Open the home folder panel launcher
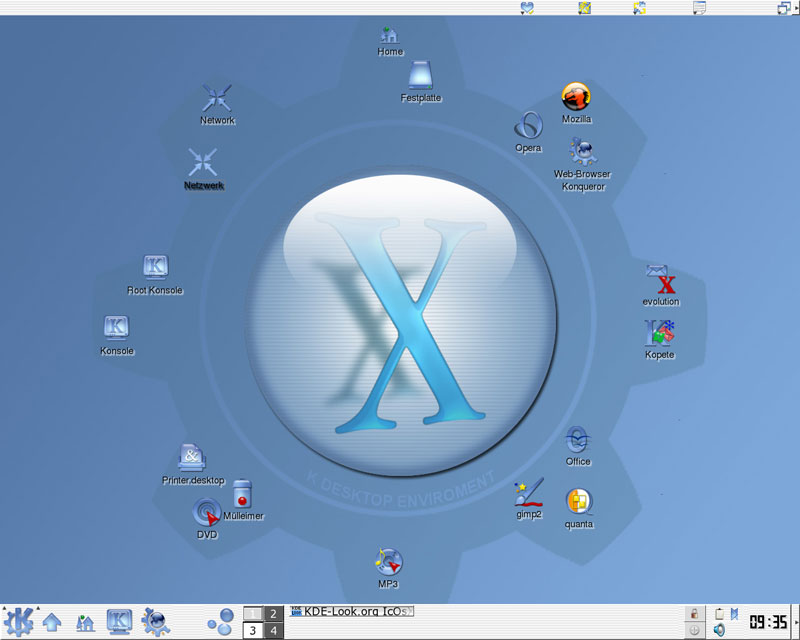Image resolution: width=800 pixels, height=640 pixels. (85, 623)
